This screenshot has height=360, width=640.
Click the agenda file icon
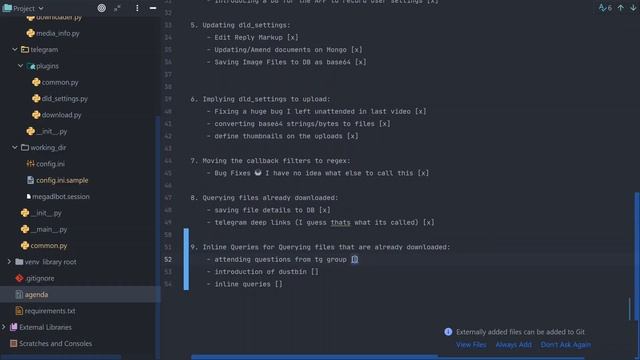pyautogui.click(x=19, y=295)
